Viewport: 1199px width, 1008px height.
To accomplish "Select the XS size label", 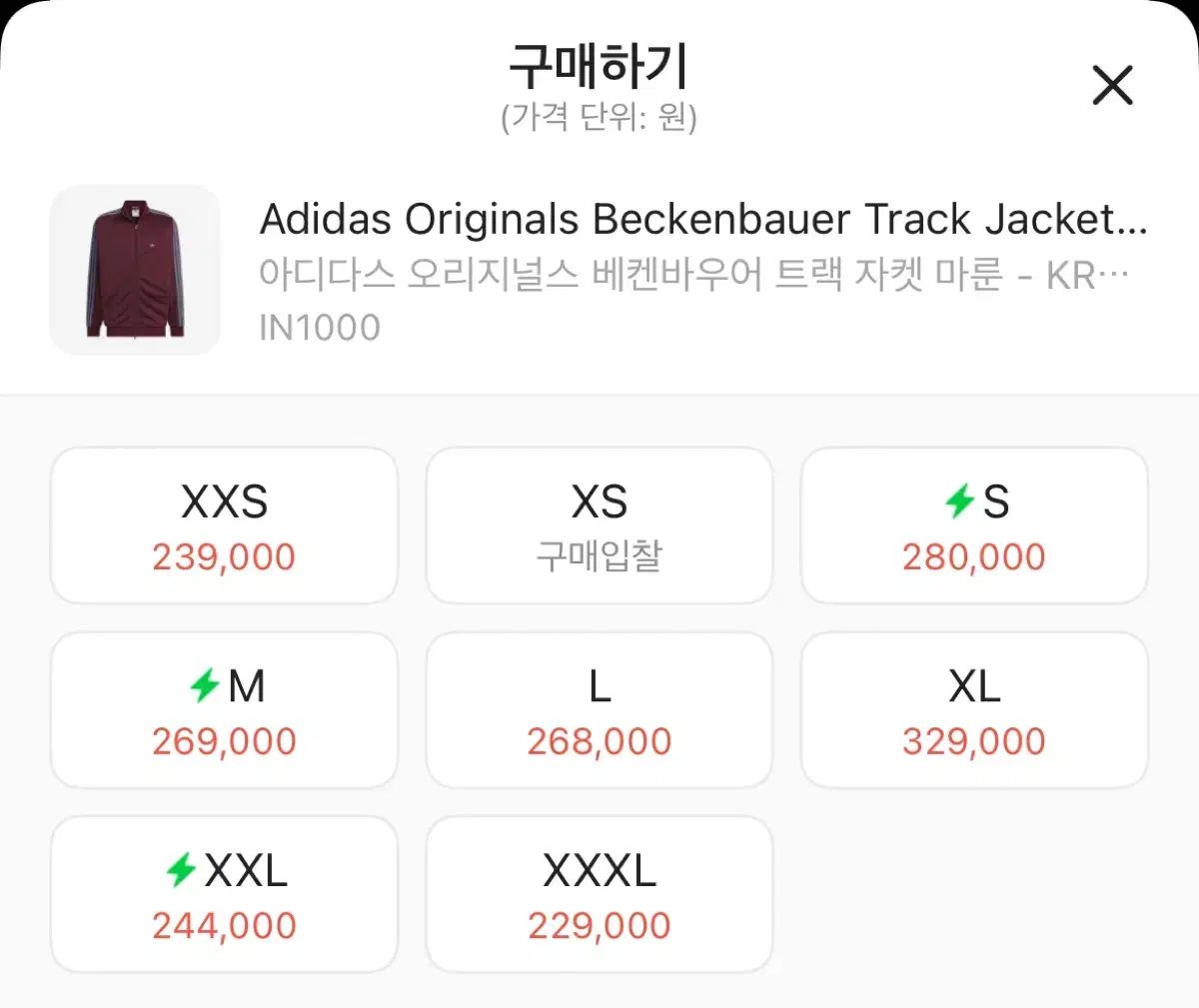I will coord(599,502).
